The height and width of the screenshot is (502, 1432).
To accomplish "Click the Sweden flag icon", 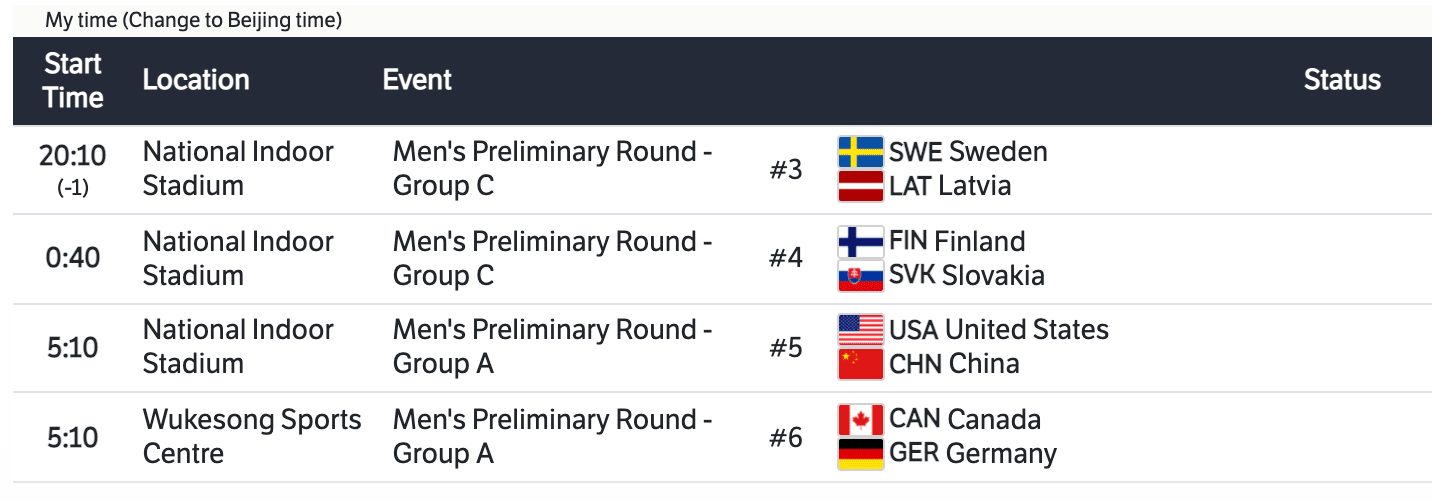I will coord(860,152).
